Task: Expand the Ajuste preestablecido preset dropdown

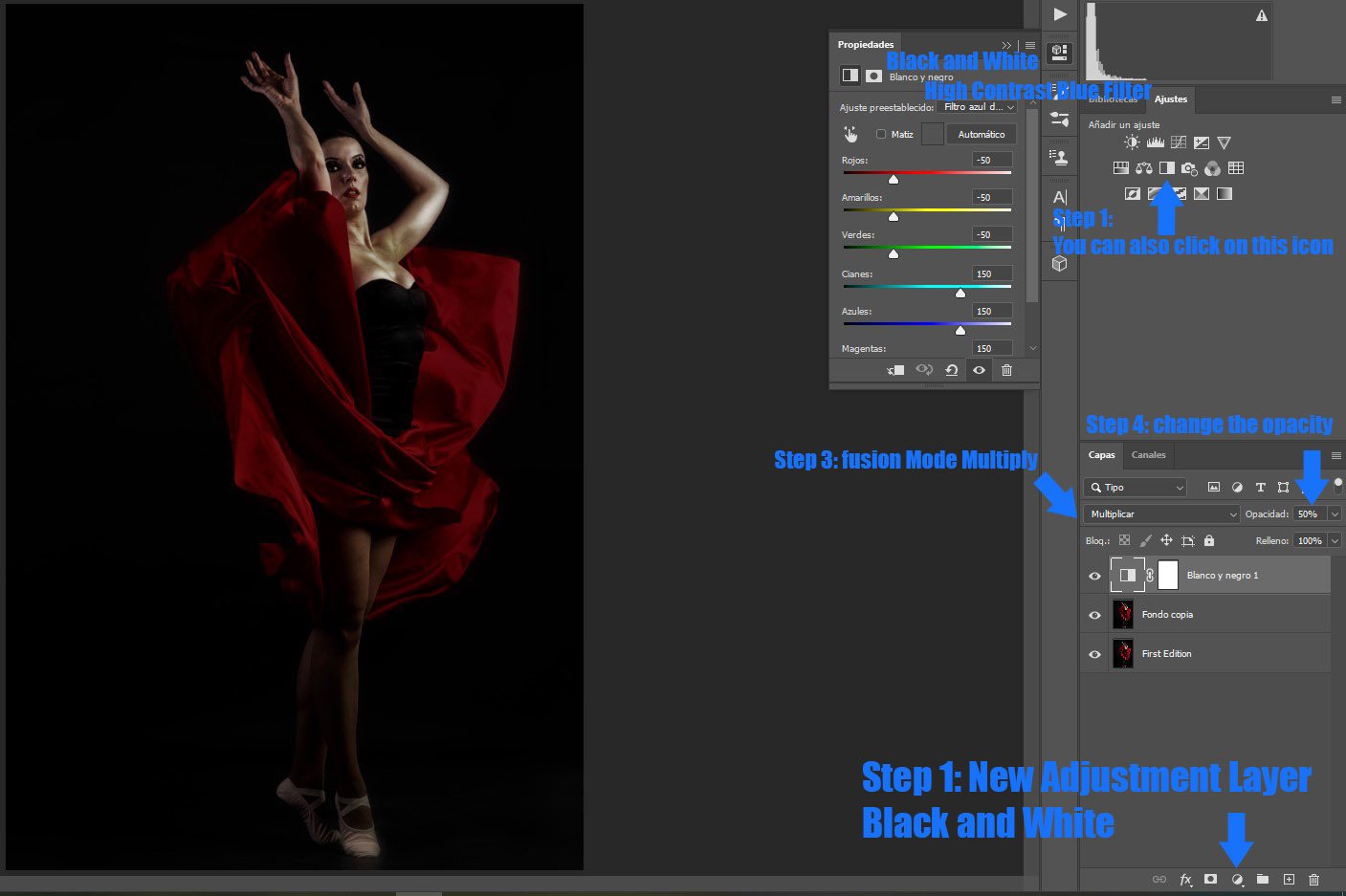Action: tap(979, 107)
